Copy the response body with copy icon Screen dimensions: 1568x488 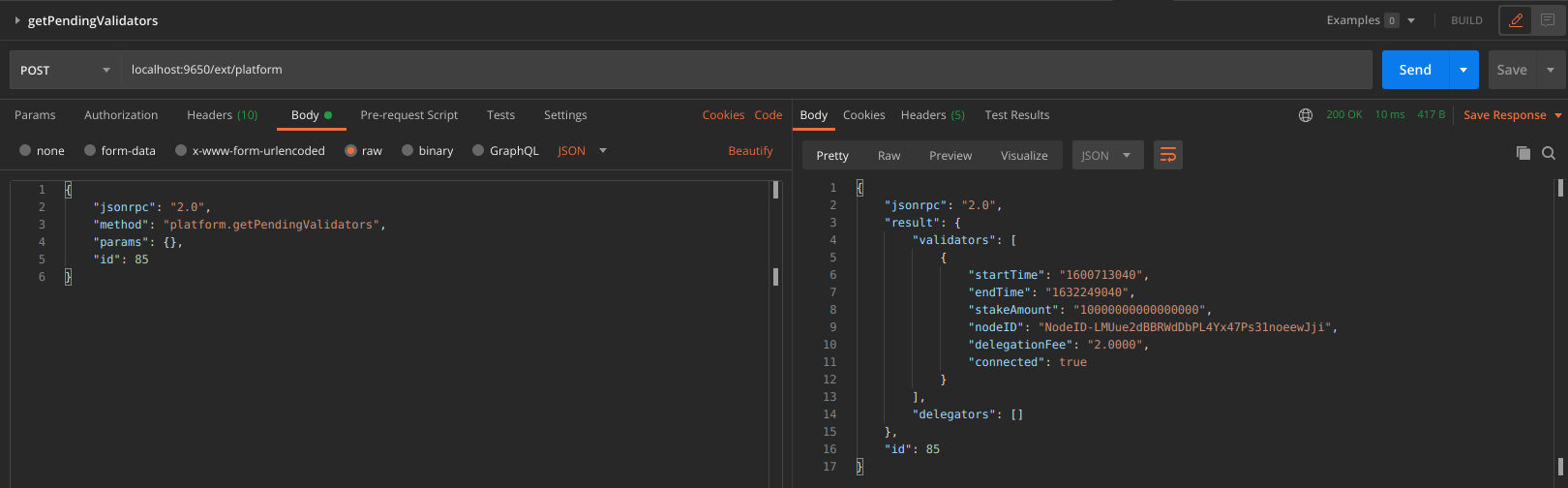(1523, 153)
